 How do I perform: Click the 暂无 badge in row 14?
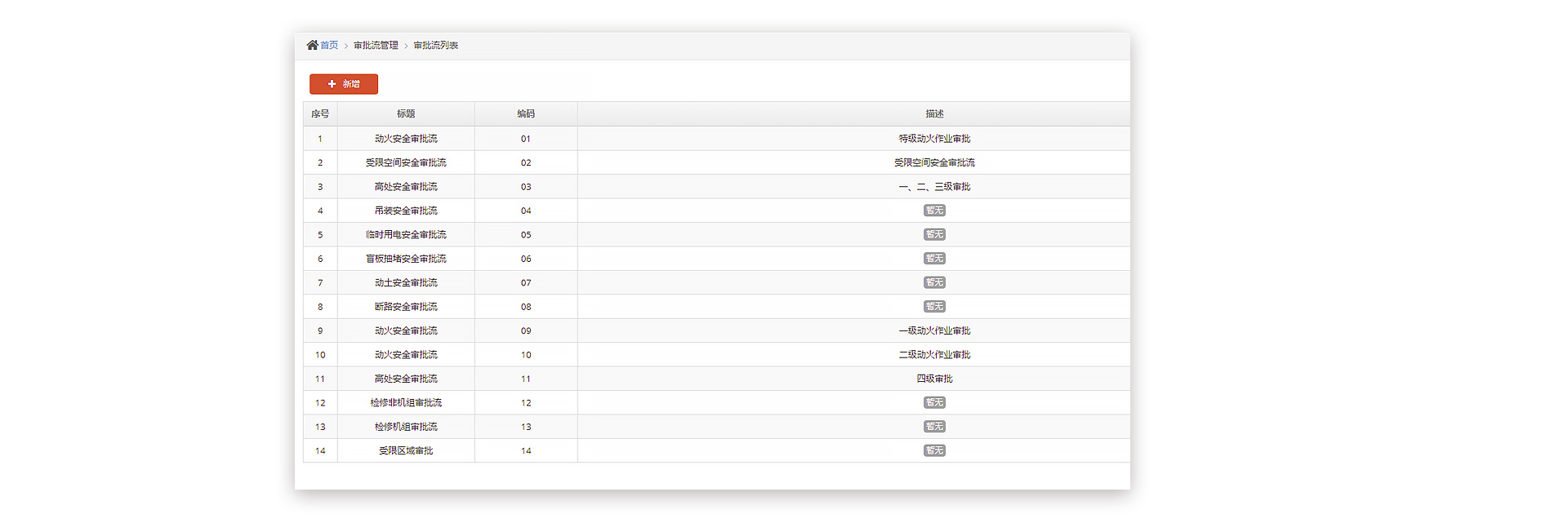[x=934, y=450]
